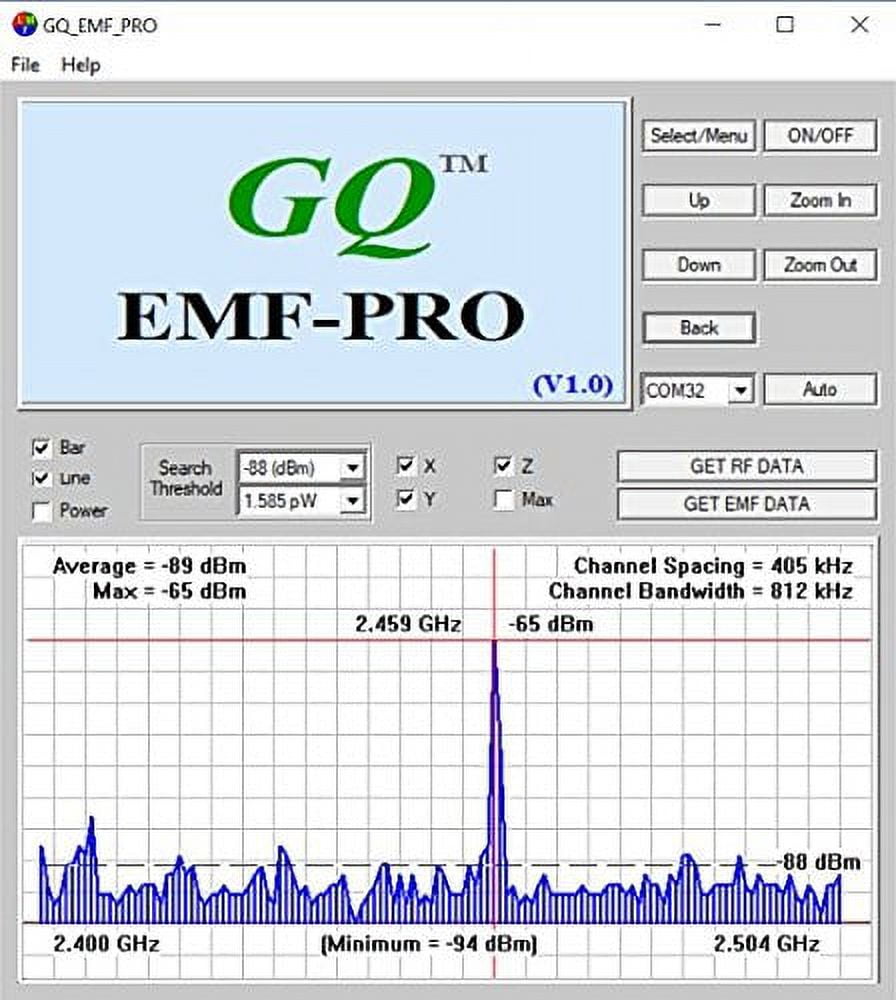Click the 'Max = -65 dBm' text
The width and height of the screenshot is (896, 1000).
(x=170, y=591)
